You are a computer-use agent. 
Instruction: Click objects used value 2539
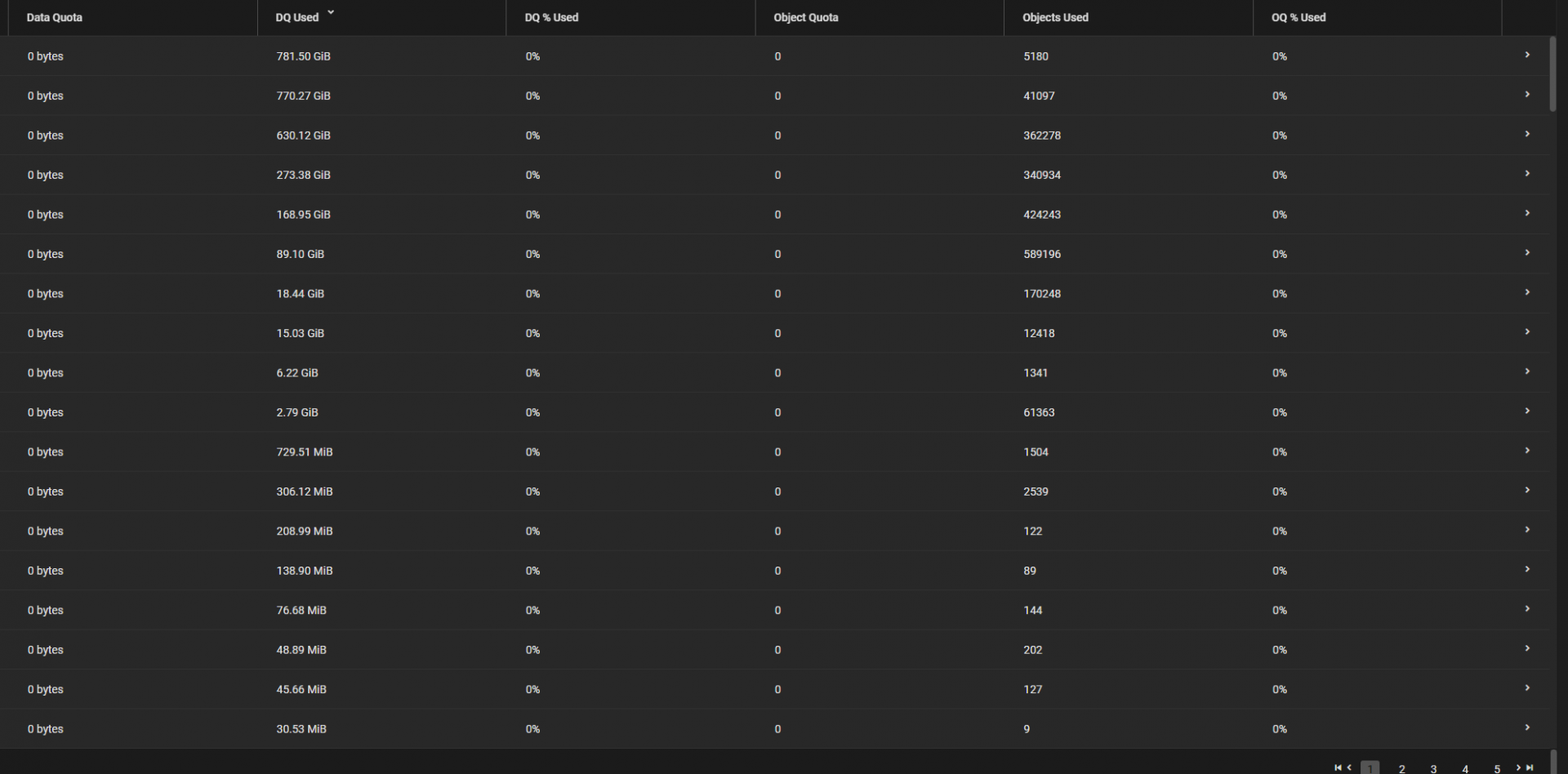pyautogui.click(x=1036, y=492)
